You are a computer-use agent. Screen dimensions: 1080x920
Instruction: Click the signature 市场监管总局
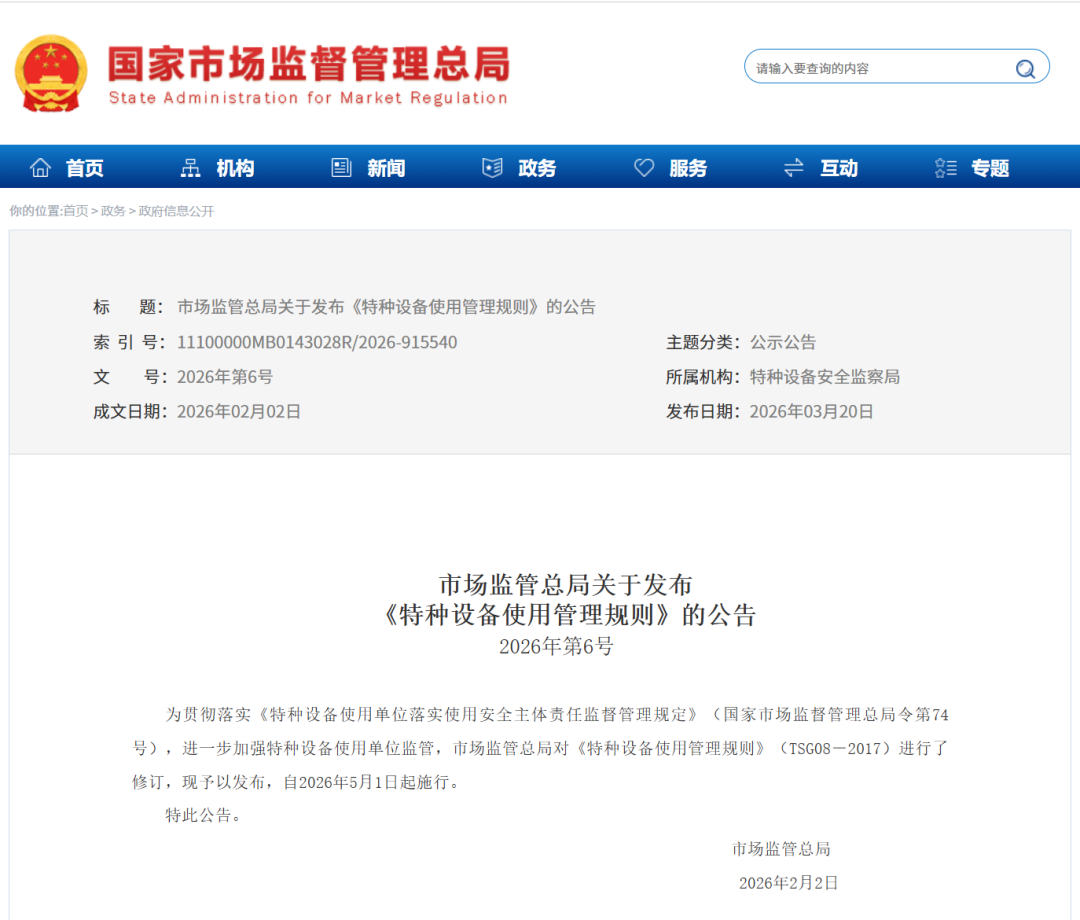781,849
